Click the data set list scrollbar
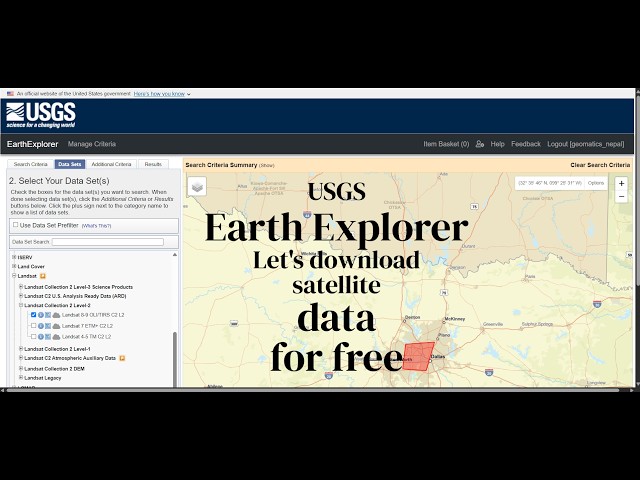 pyautogui.click(x=175, y=358)
